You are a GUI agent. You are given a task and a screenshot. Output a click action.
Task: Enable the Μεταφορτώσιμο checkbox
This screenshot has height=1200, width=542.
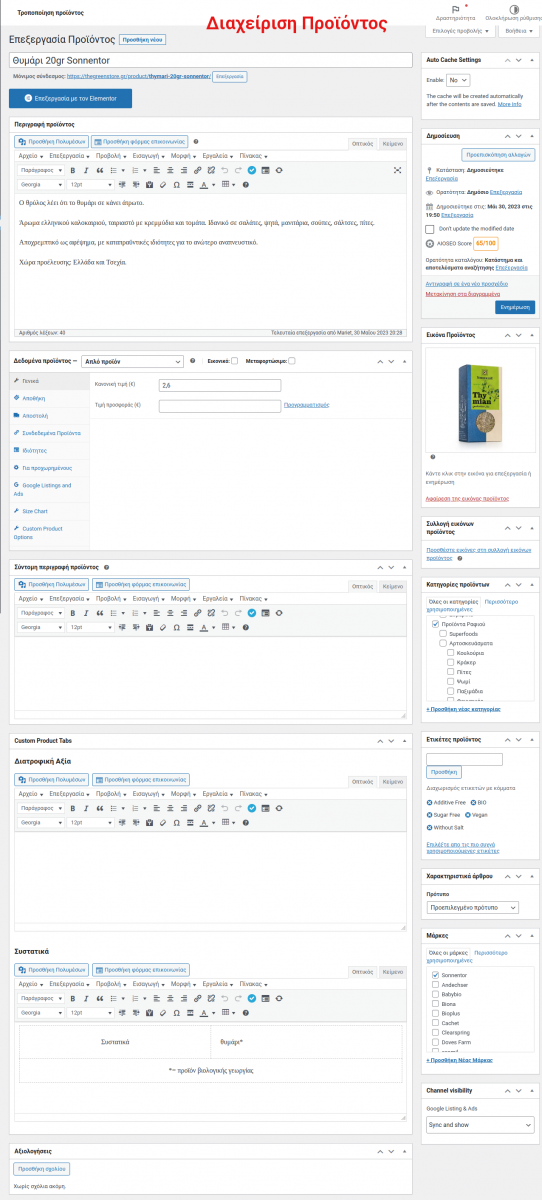tap(291, 361)
